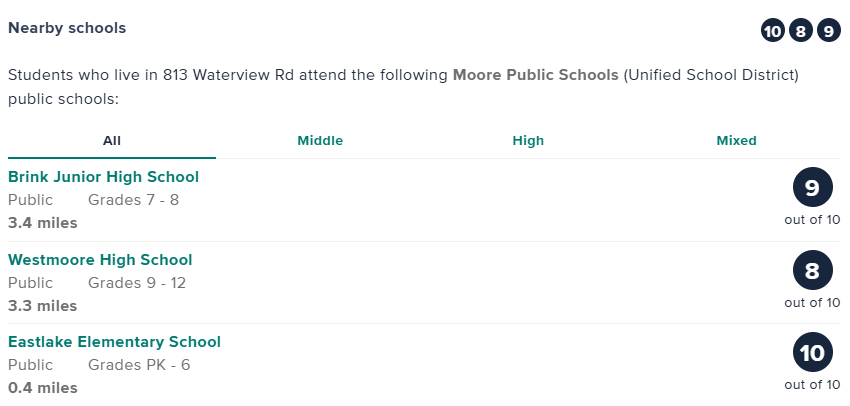Show the Mixed schools tab
850x406 pixels.
(736, 141)
